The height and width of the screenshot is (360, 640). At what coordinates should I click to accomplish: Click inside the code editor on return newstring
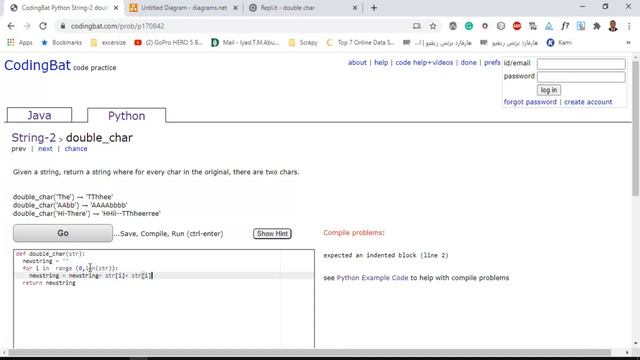click(49, 283)
